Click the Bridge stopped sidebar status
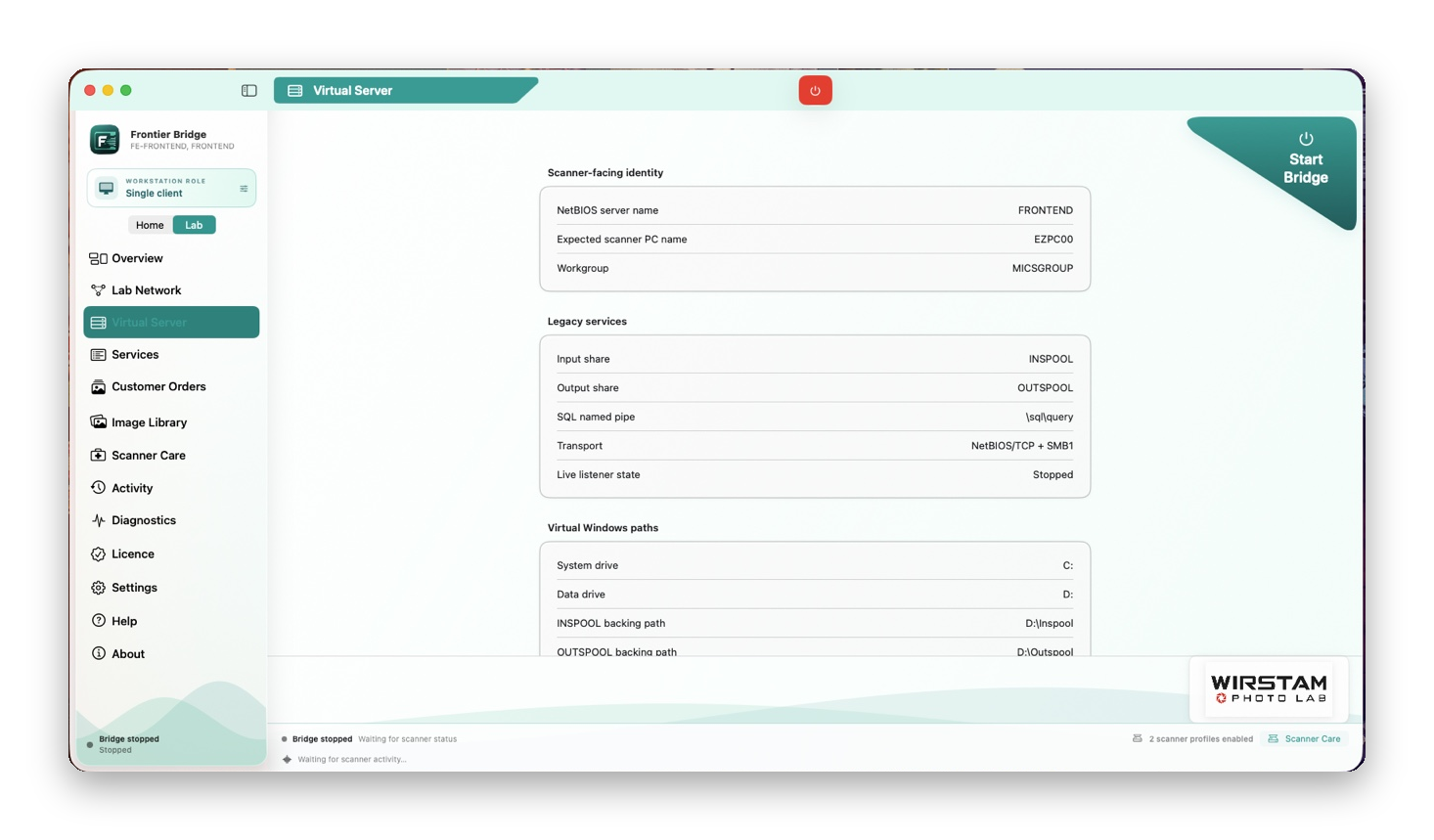The image size is (1434, 840). (x=128, y=745)
